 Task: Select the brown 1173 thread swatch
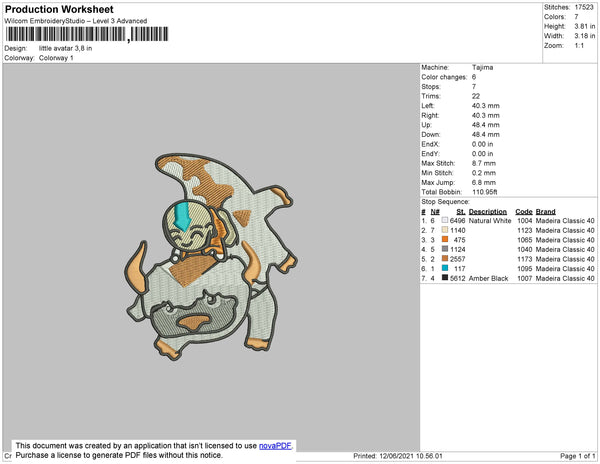[x=445, y=259]
